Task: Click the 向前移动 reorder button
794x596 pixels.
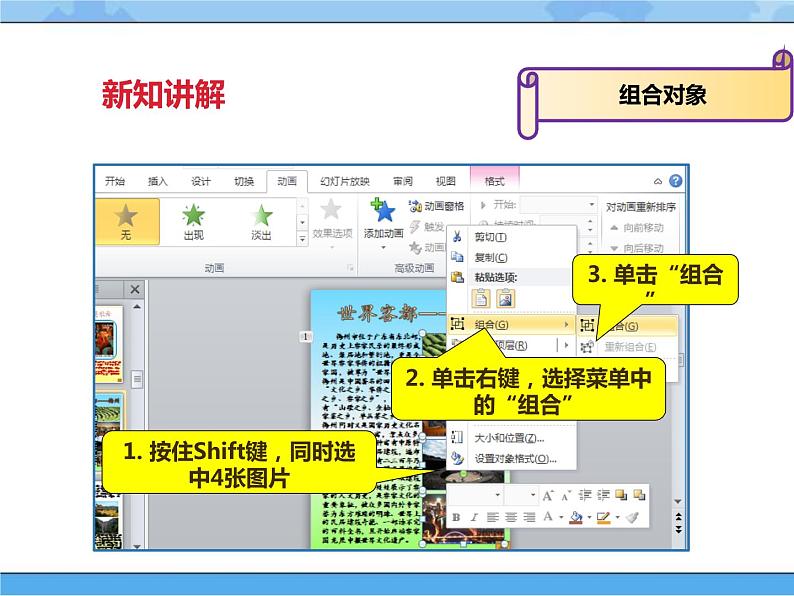Action: 637,228
